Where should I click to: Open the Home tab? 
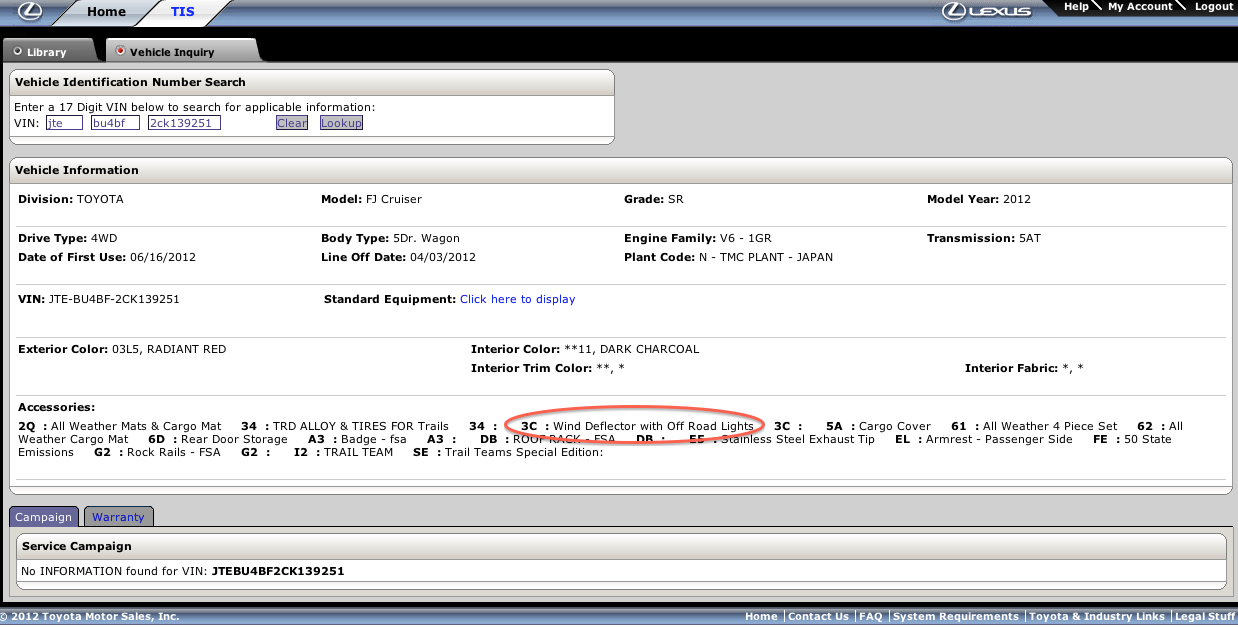(106, 12)
